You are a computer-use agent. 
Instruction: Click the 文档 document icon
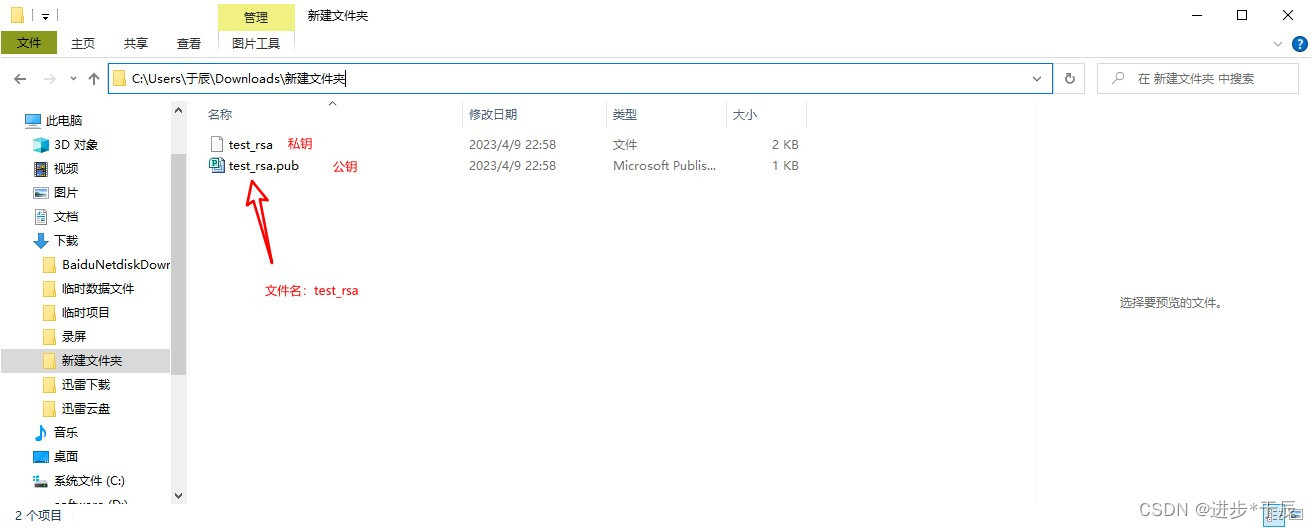[41, 217]
